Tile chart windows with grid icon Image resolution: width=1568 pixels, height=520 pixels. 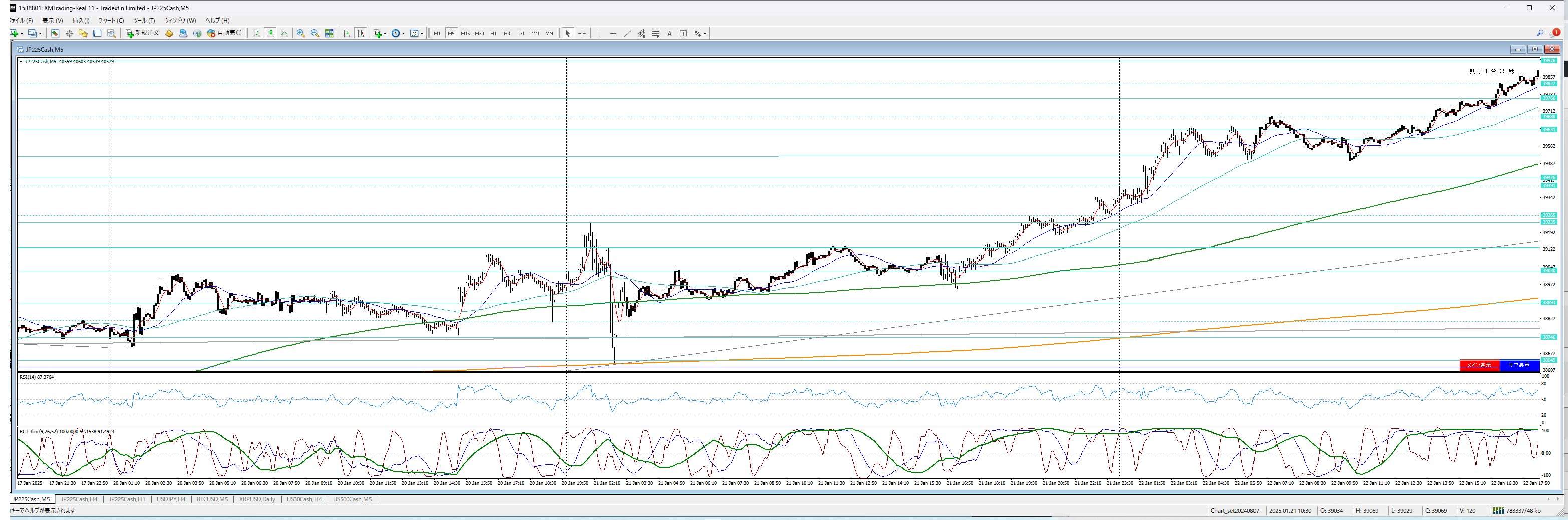(x=329, y=33)
